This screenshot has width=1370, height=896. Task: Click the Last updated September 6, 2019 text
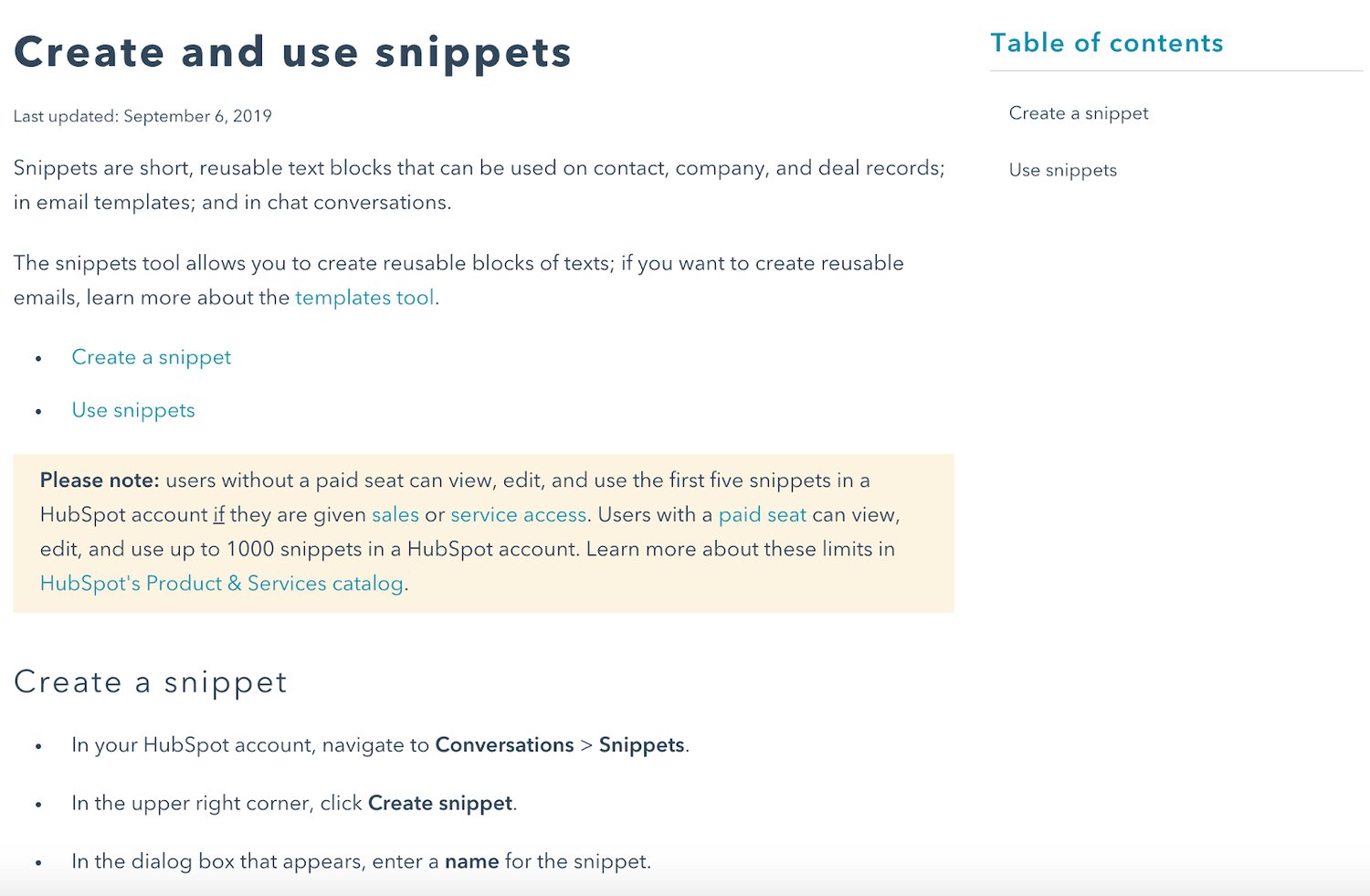(x=142, y=116)
